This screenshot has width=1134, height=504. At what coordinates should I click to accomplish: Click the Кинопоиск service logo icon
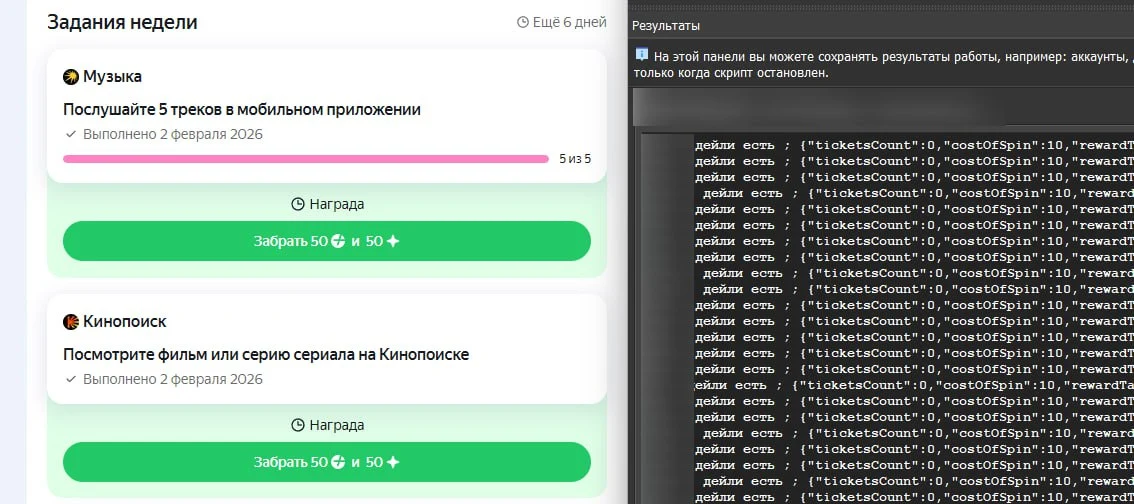[x=71, y=322]
